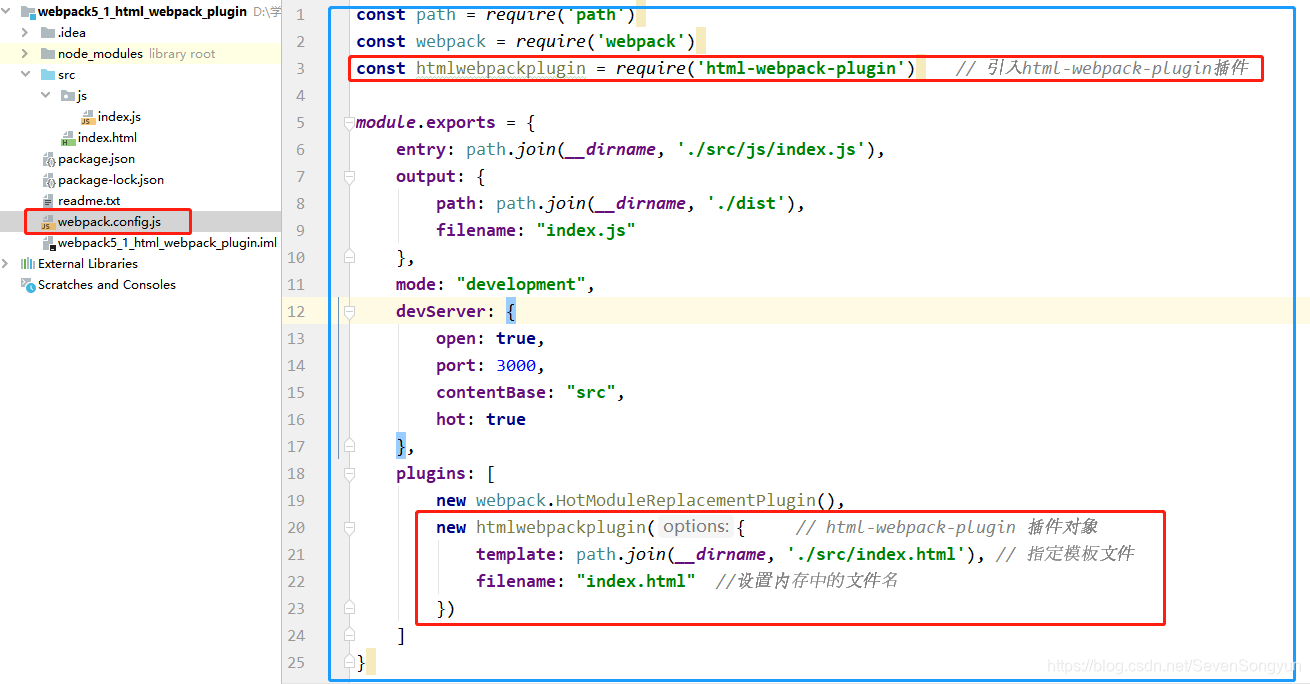
Task: Expand the .idea folder arrow
Action: pyautogui.click(x=25, y=33)
